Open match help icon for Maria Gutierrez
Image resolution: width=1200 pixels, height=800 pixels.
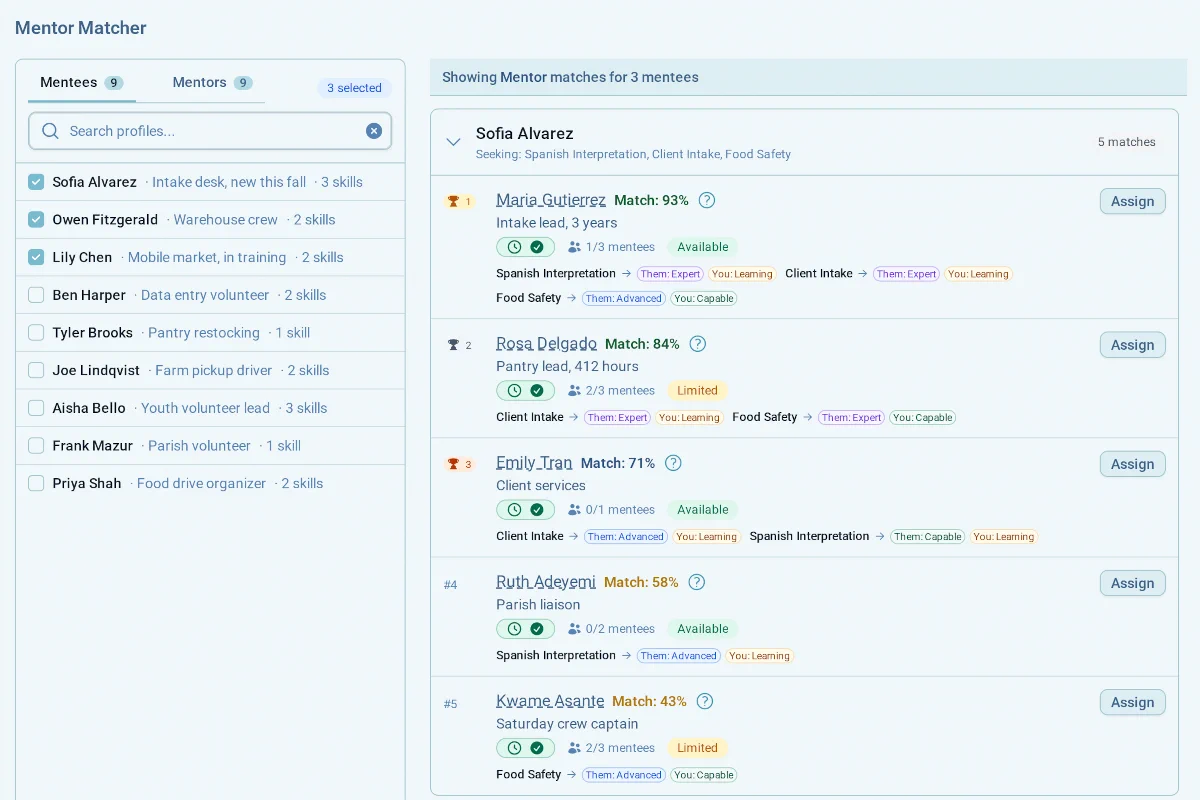(x=707, y=200)
